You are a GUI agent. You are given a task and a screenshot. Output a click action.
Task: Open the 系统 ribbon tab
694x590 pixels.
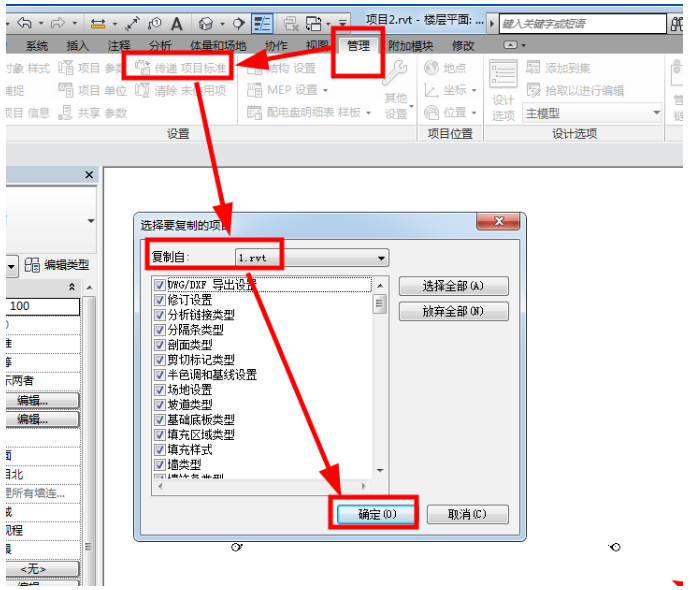37,46
